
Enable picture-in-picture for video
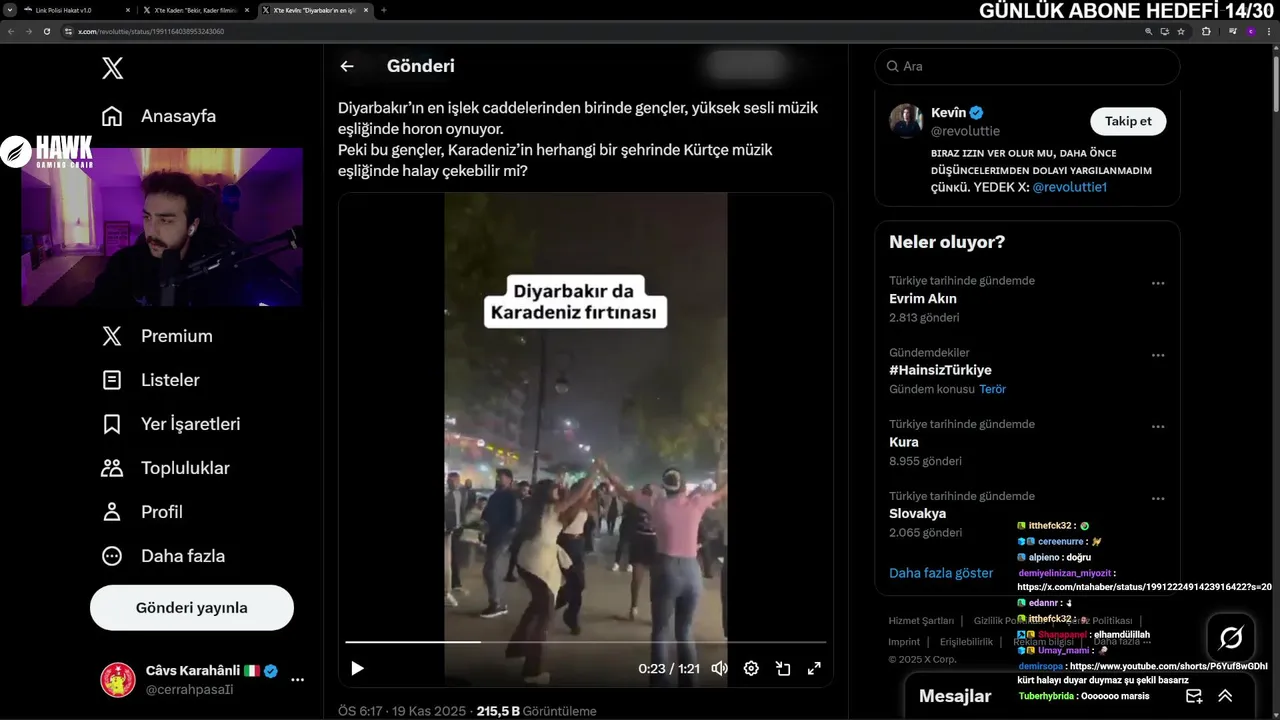click(783, 668)
